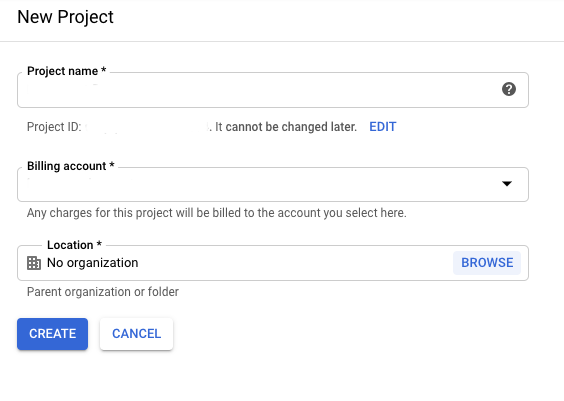Screen dimensions: 564x401
Task: Click the billing charges helper text
Action: [217, 213]
